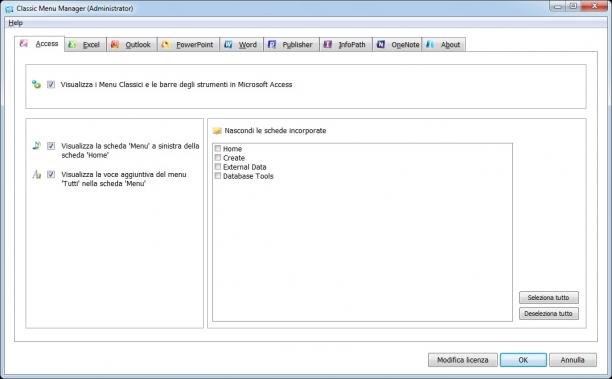Open the OneNote tab

397,44
